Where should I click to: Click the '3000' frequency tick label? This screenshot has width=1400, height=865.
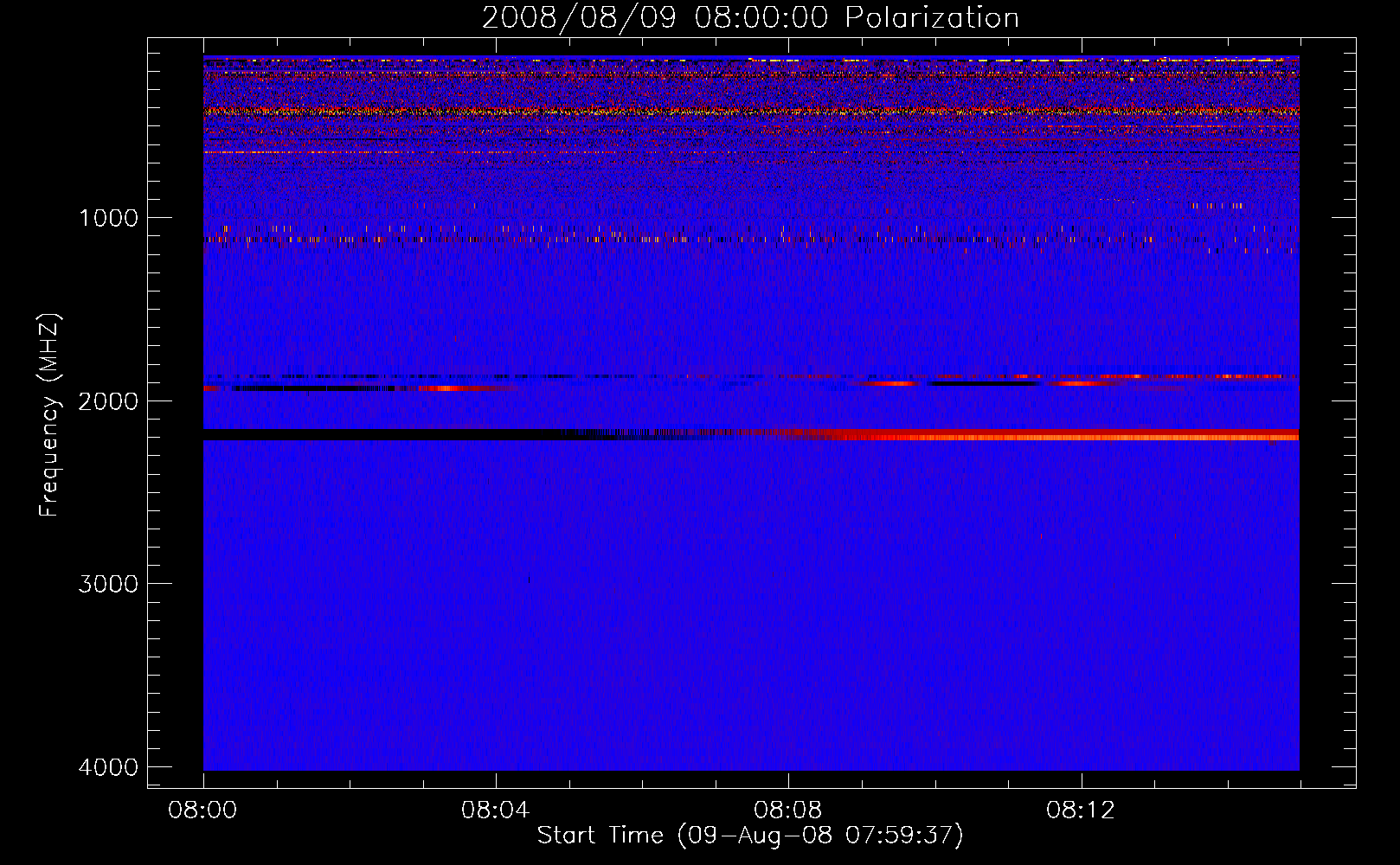pyautogui.click(x=108, y=584)
